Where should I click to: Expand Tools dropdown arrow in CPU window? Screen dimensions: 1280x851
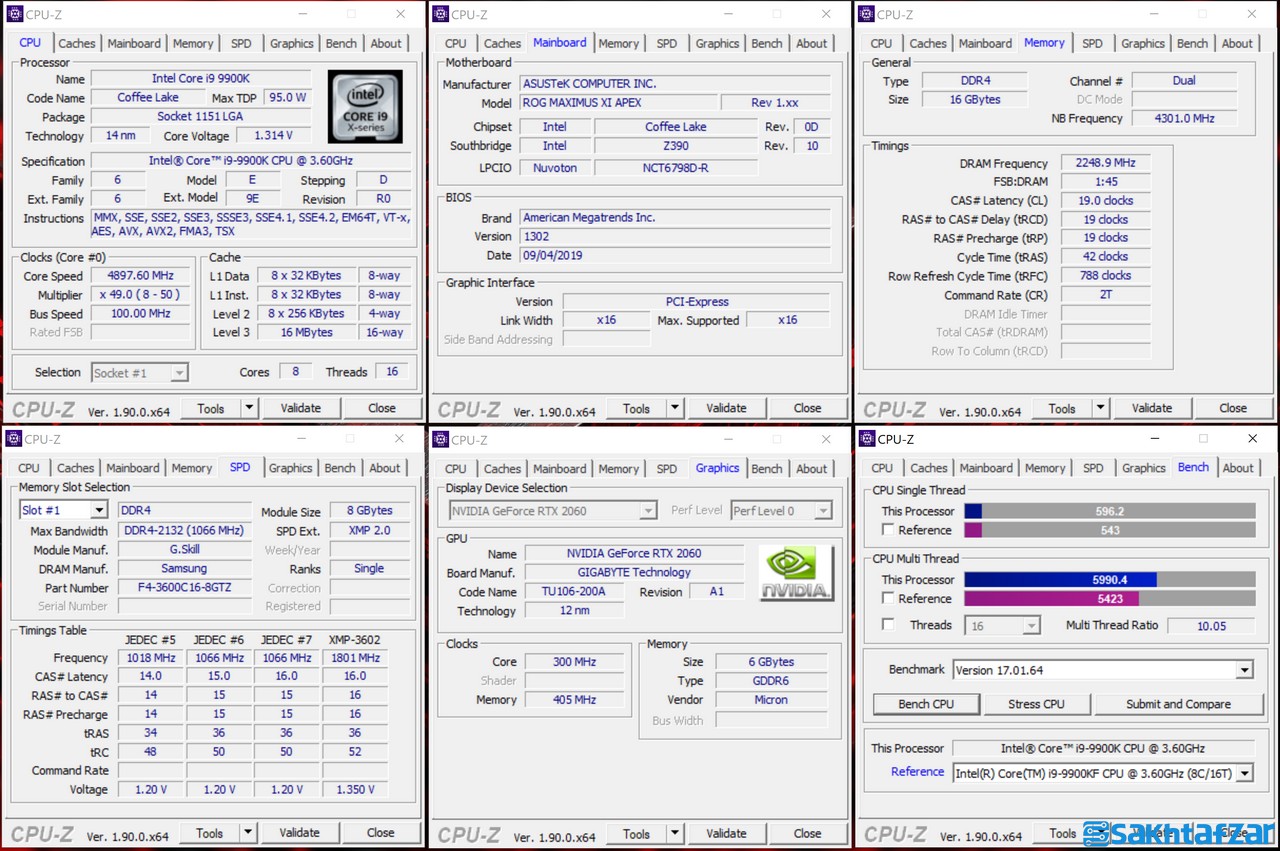pos(249,408)
